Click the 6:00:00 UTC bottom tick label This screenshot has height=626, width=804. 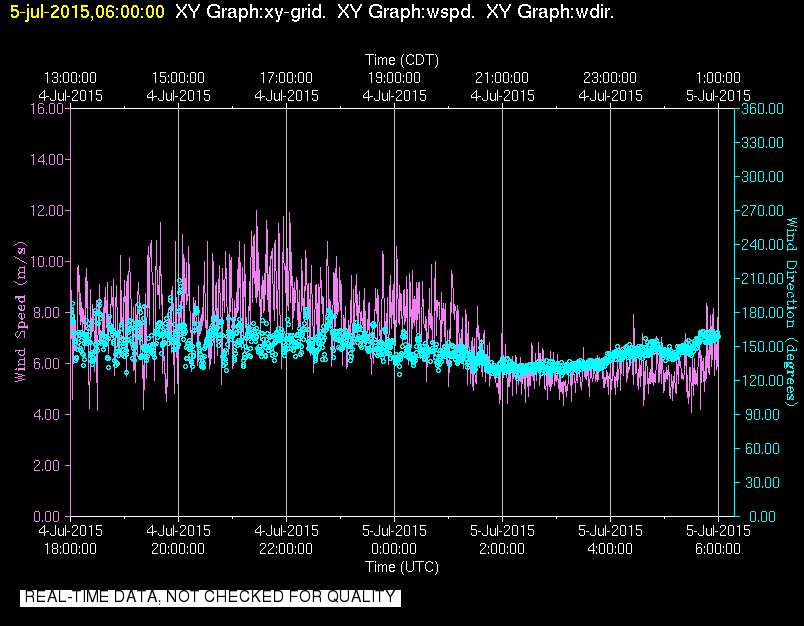coord(718,549)
